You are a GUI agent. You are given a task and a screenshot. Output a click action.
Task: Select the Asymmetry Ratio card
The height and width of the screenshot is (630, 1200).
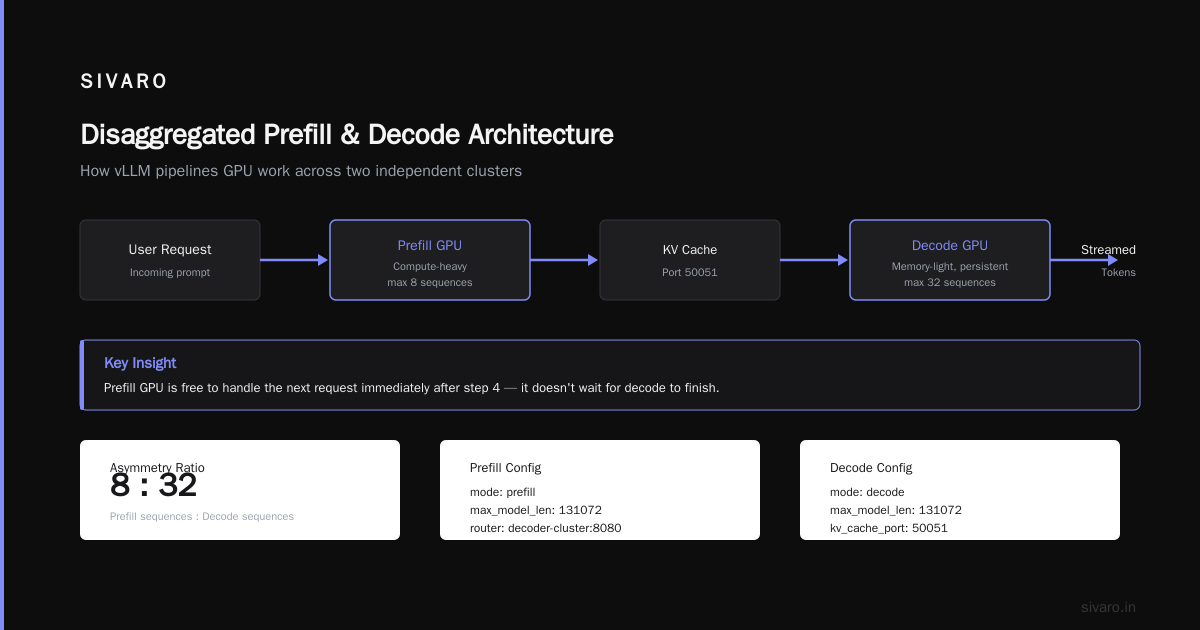click(240, 490)
